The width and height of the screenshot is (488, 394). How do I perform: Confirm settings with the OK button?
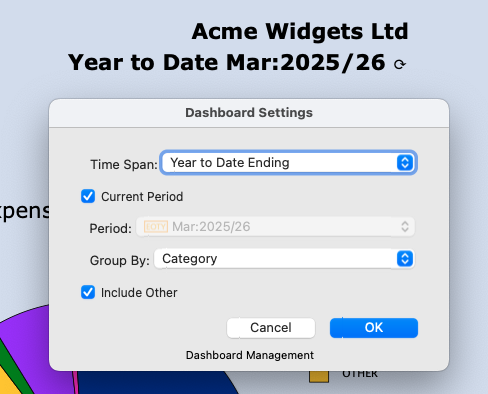click(x=374, y=328)
